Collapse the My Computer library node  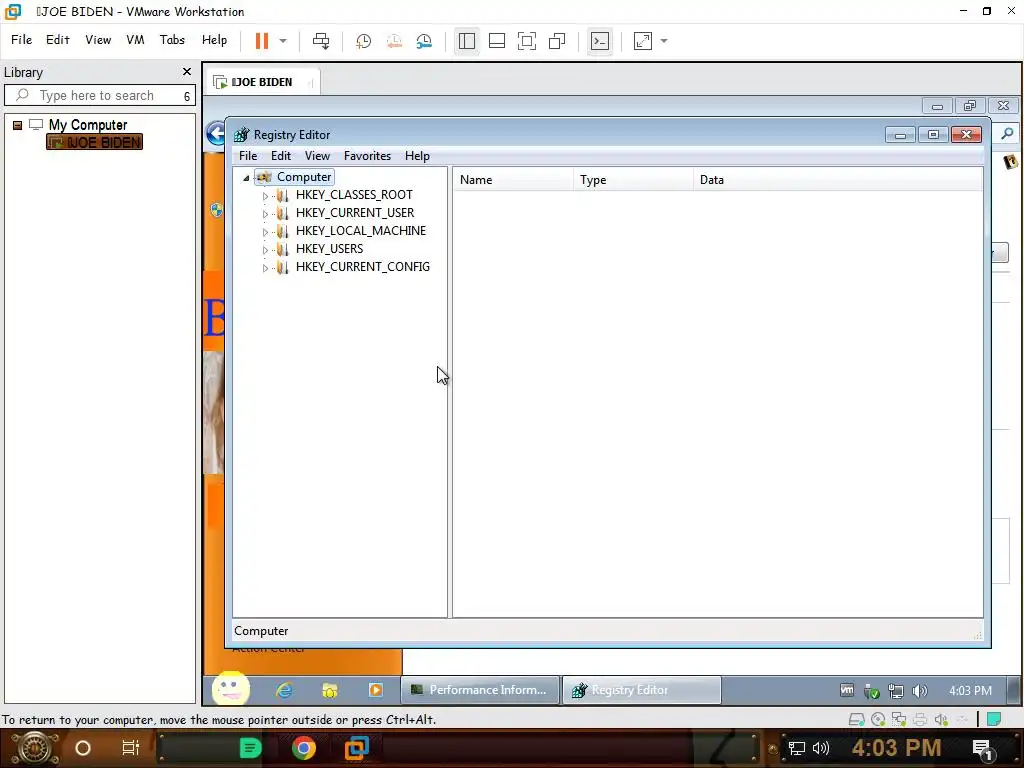18,125
